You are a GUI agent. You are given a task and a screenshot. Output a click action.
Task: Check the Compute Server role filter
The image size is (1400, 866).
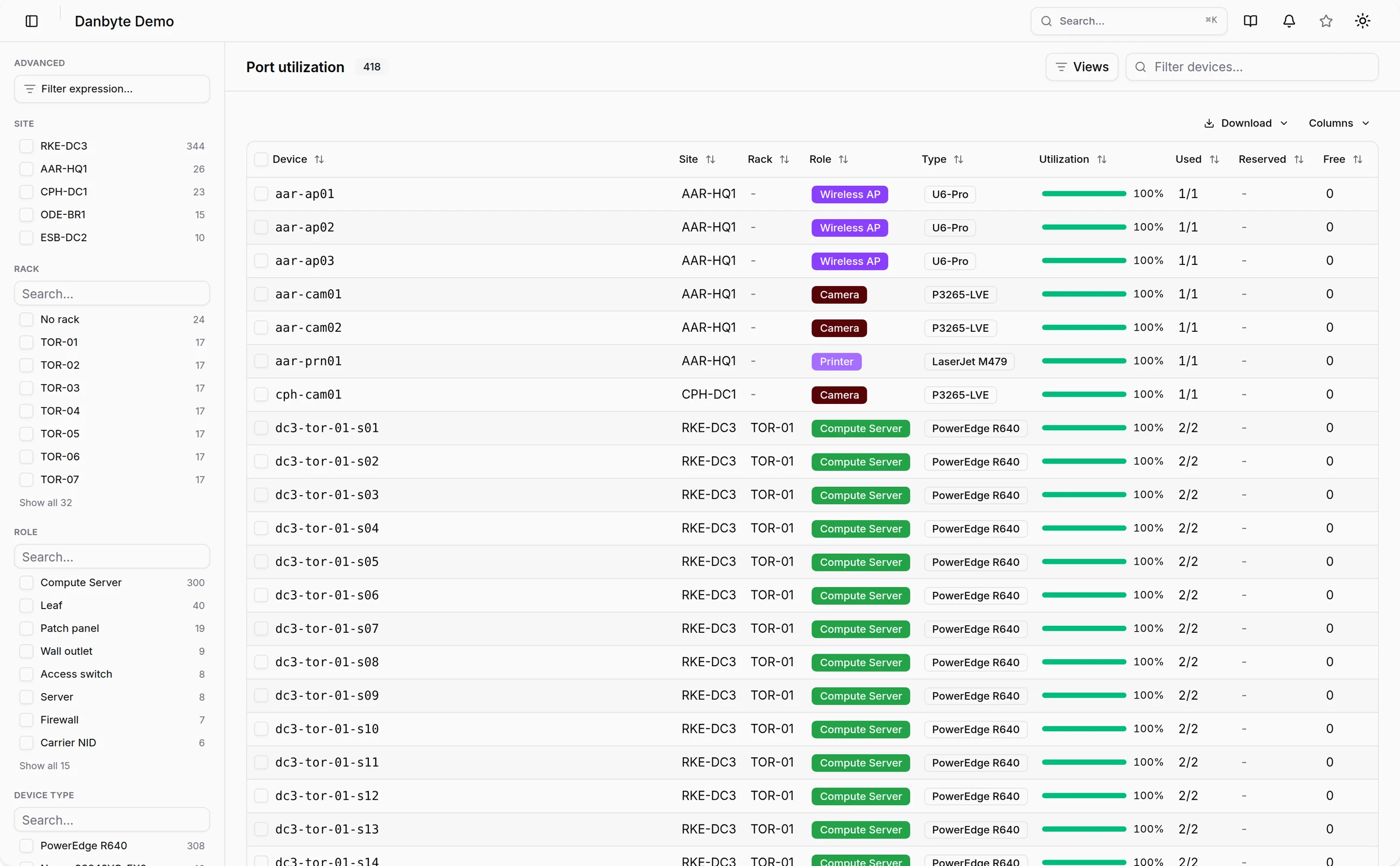(26, 583)
